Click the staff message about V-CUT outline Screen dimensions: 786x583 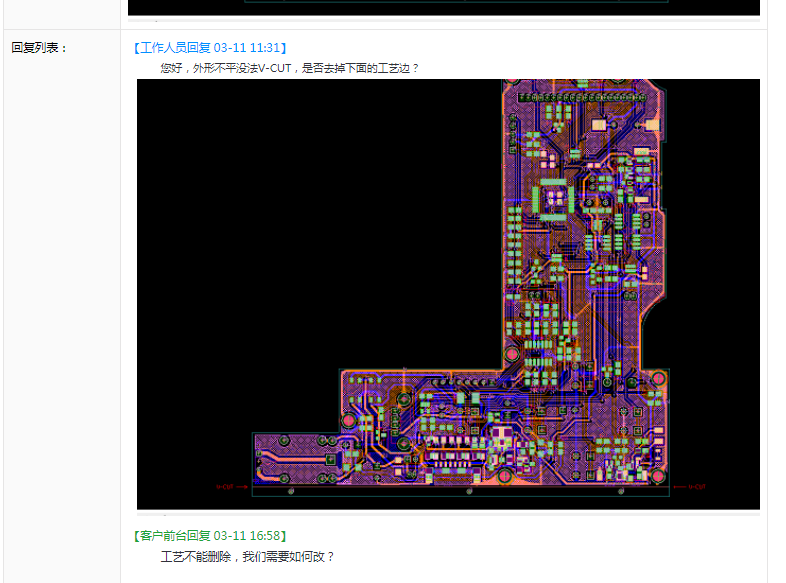pyautogui.click(x=289, y=68)
